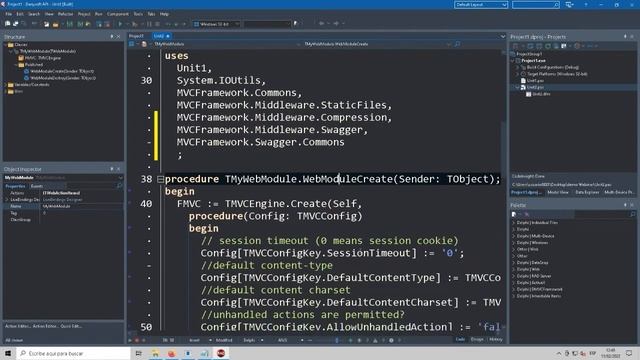Open the Help menu
640x360 pixels.
click(x=164, y=14)
